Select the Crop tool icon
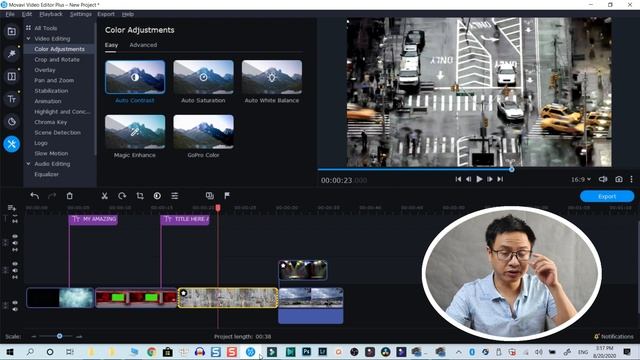640x360 pixels. click(x=140, y=196)
